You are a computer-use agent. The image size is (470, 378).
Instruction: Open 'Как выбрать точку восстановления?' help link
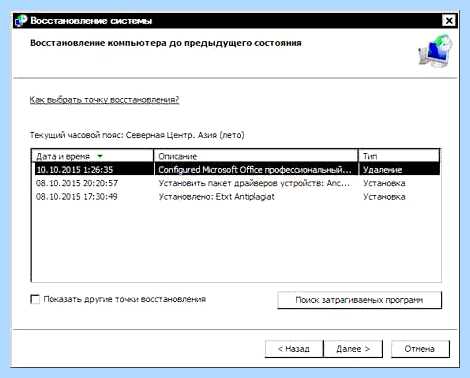[x=104, y=99]
